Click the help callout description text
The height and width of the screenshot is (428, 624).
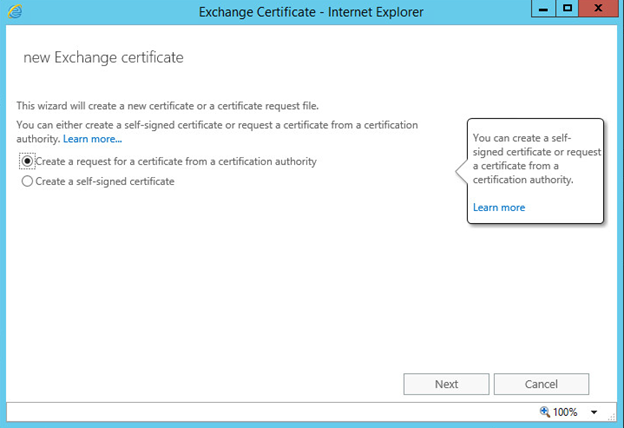pos(536,159)
